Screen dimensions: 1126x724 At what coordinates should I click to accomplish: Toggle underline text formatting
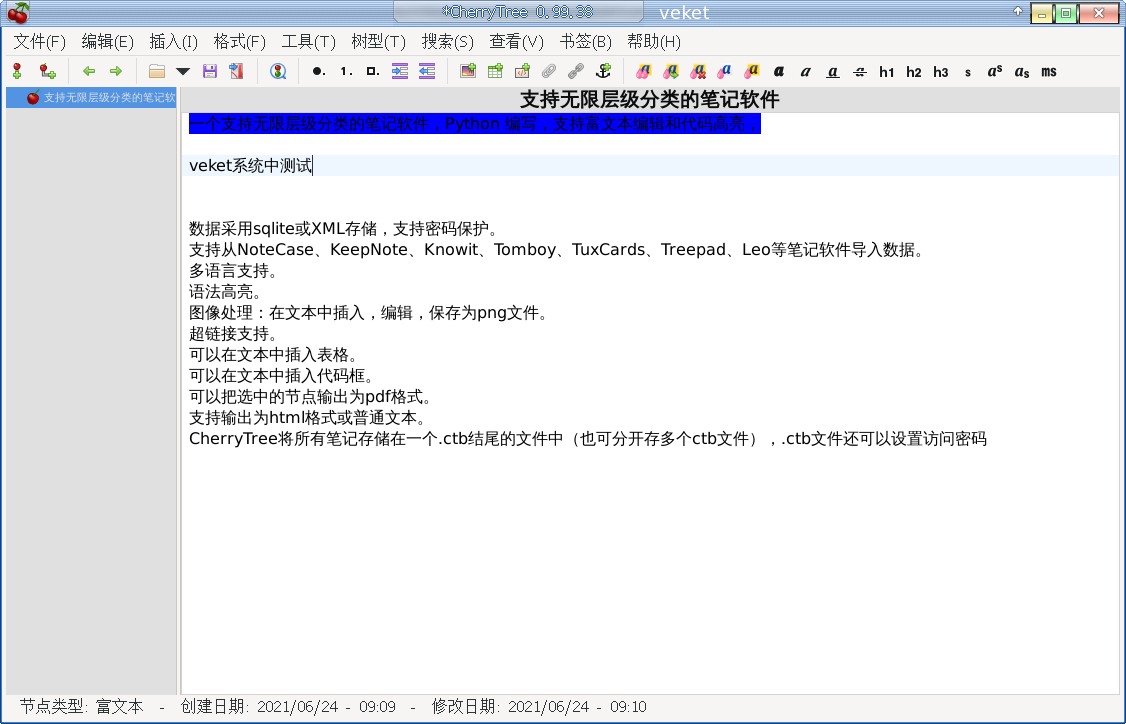coord(832,71)
